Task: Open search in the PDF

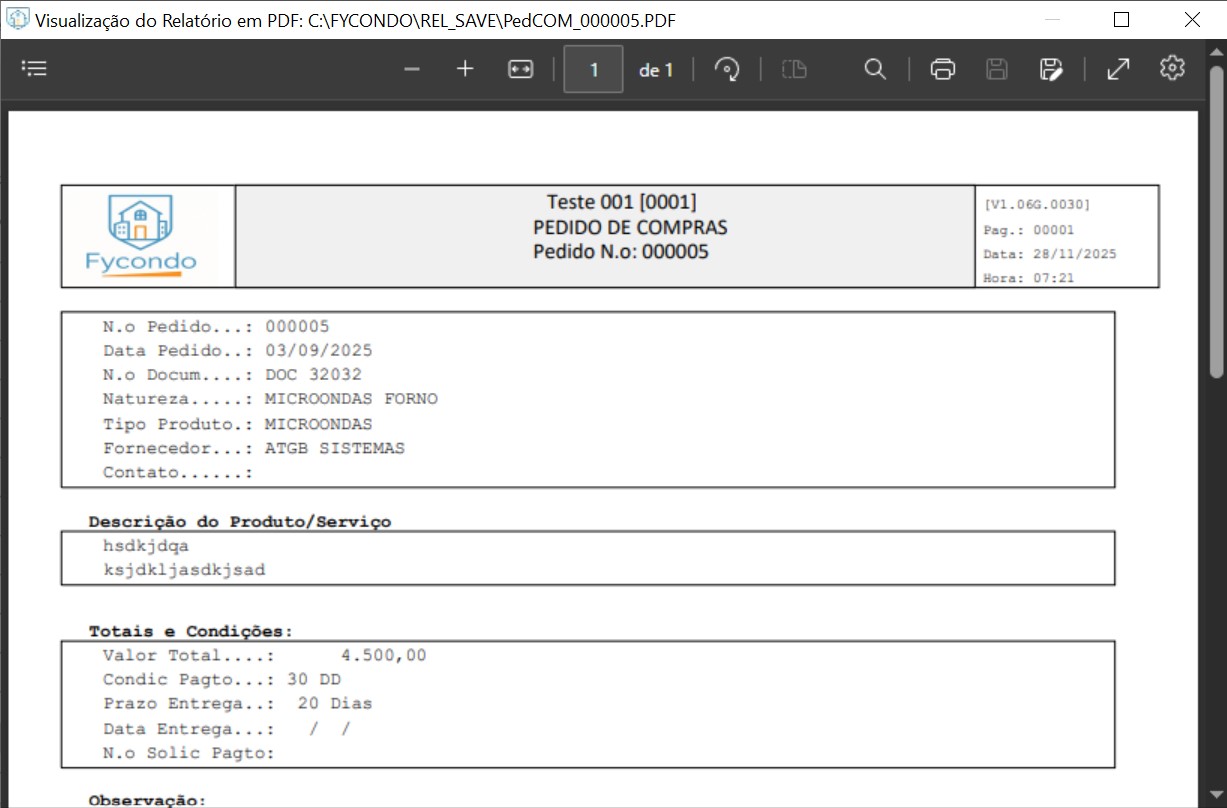Action: [875, 69]
